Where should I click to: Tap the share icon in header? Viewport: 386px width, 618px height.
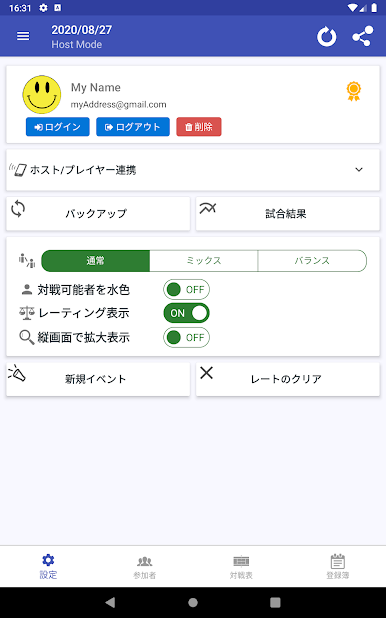[x=362, y=37]
